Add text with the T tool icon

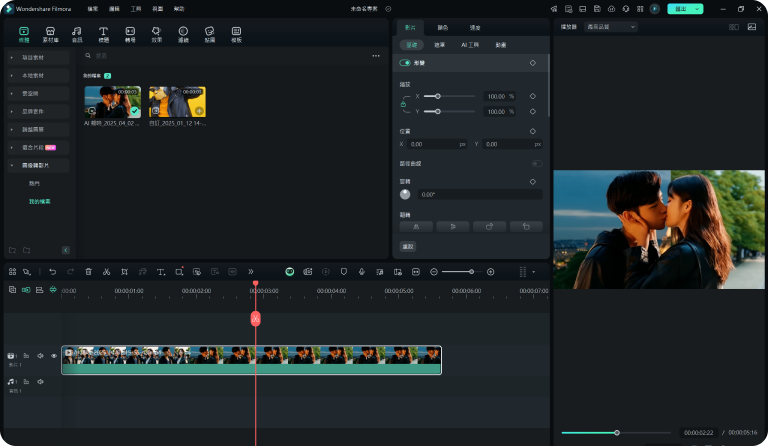tap(161, 272)
